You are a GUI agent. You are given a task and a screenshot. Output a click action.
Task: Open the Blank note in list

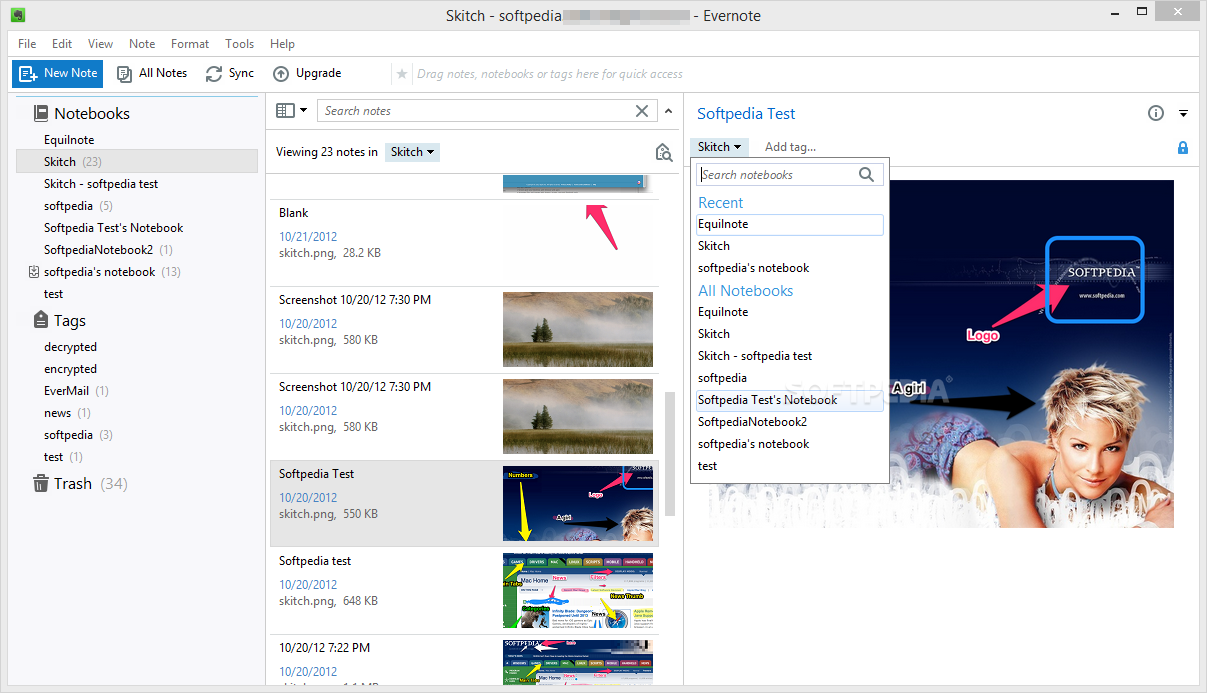(x=463, y=243)
